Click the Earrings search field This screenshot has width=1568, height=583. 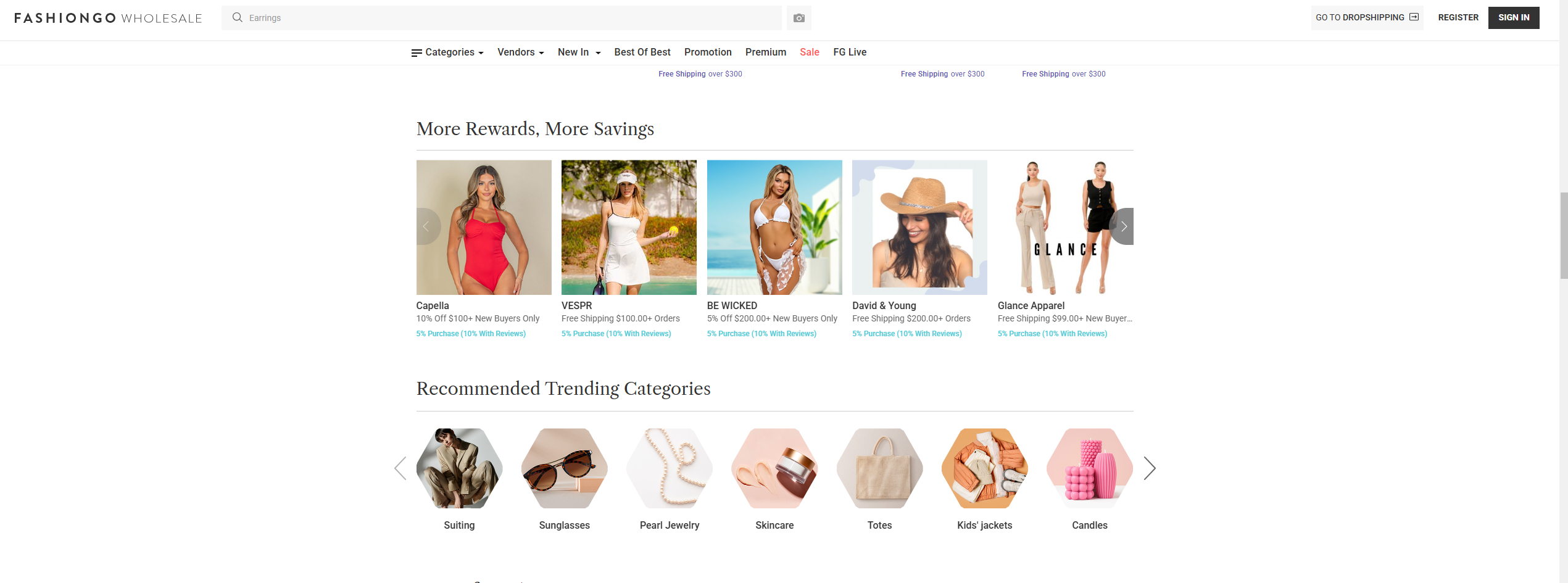coord(501,18)
